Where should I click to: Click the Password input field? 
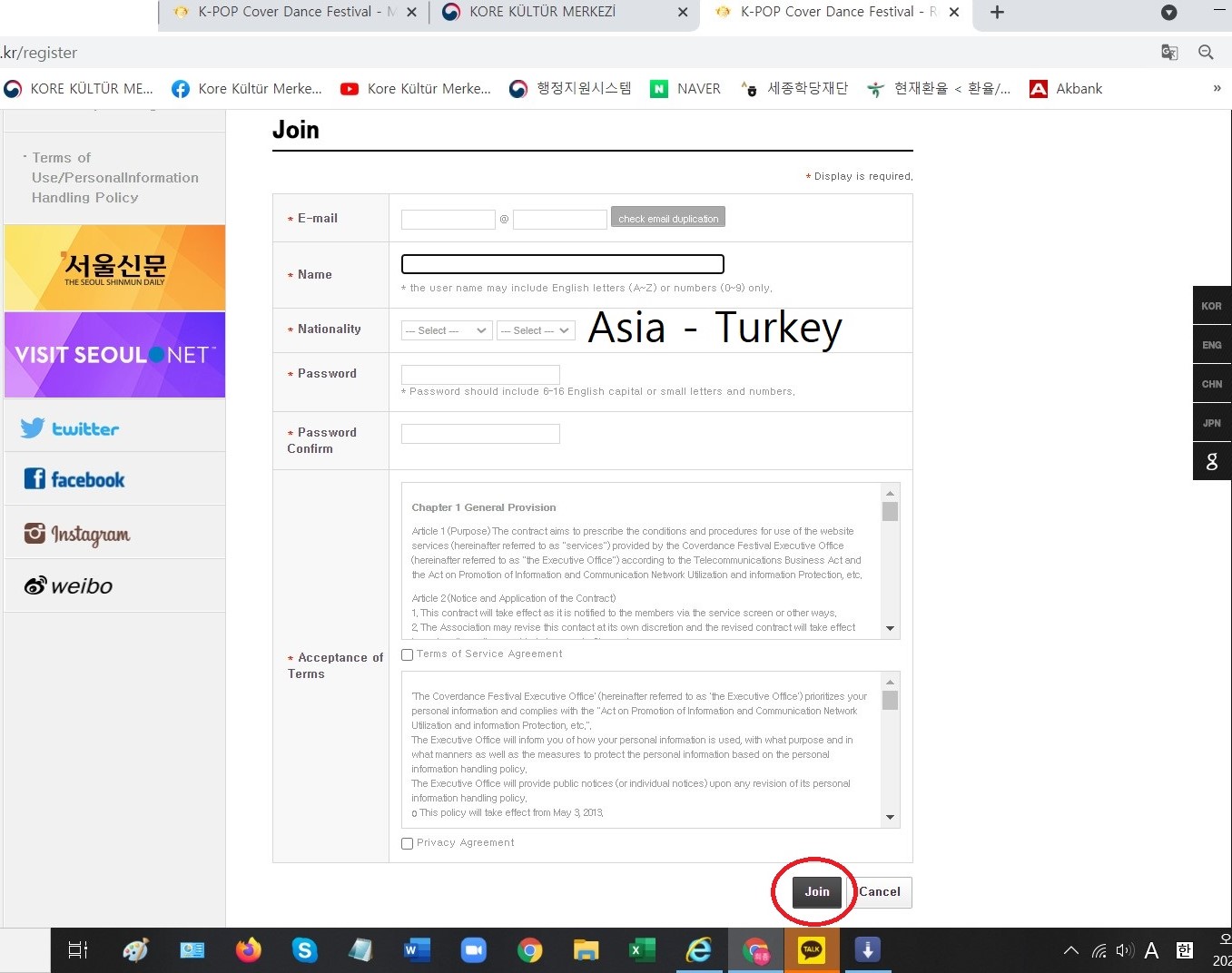[480, 374]
